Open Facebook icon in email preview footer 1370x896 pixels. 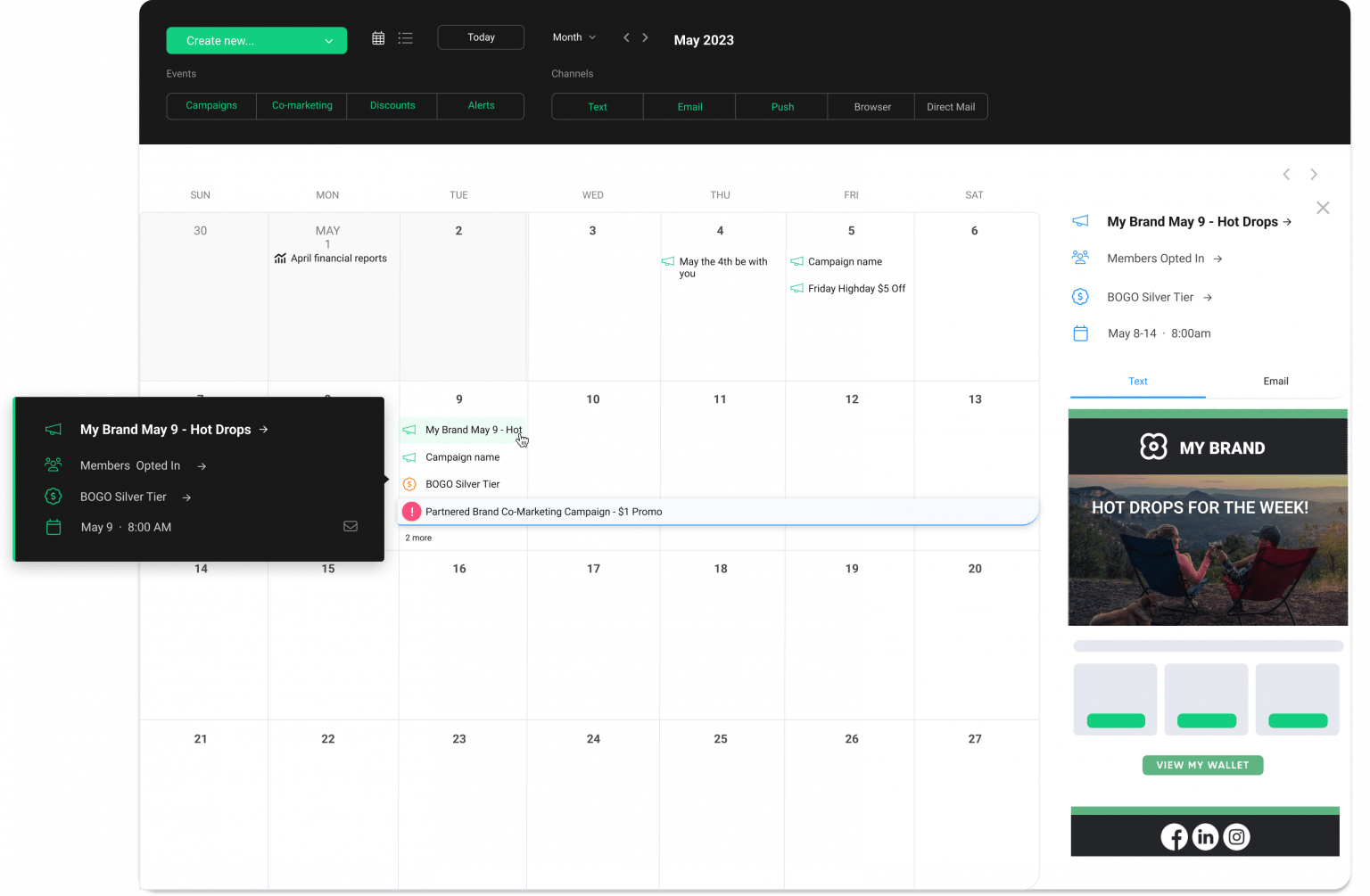pos(1175,837)
